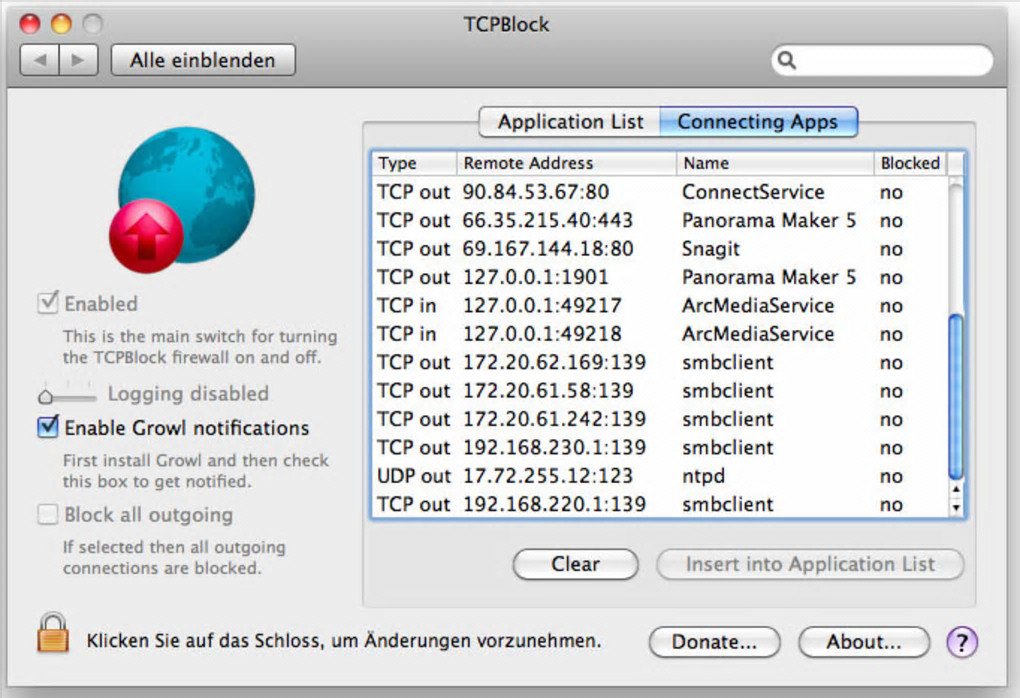Click the scrollbar down arrow
The height and width of the screenshot is (698, 1020).
point(956,507)
